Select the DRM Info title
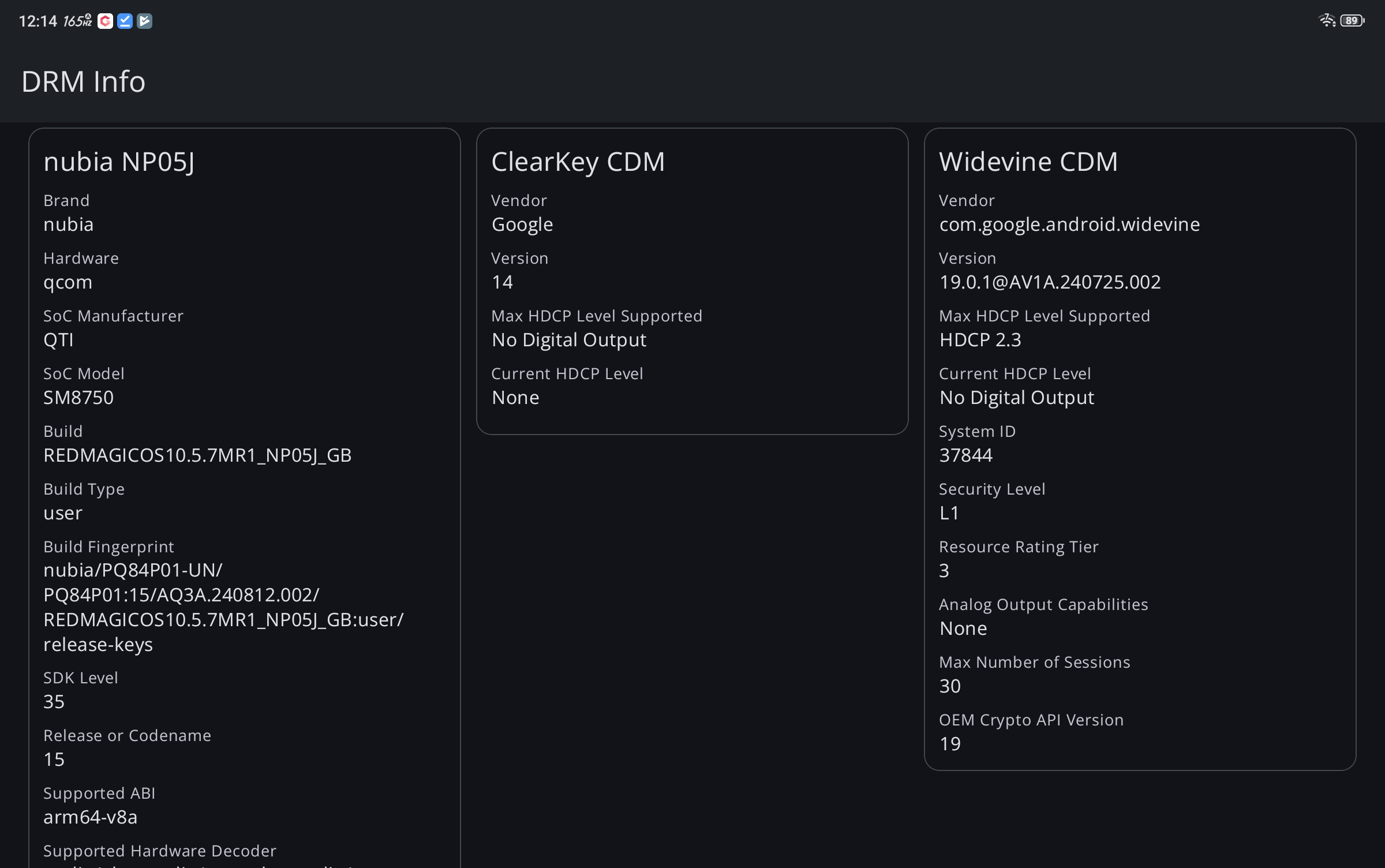The image size is (1385, 868). click(x=83, y=81)
